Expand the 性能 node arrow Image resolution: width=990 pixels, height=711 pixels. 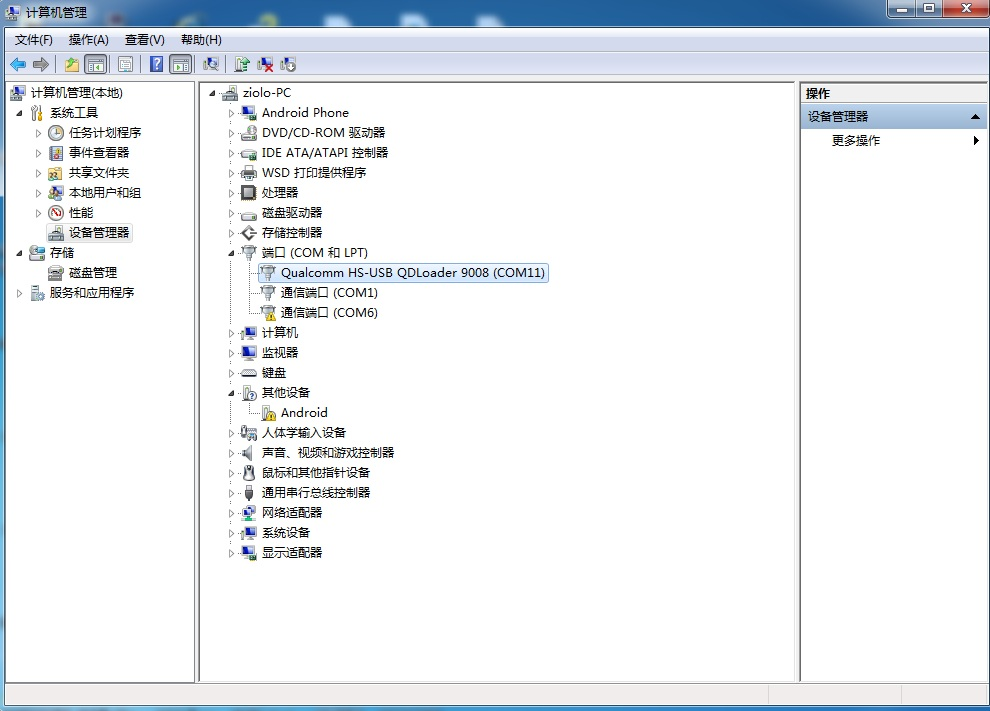pyautogui.click(x=38, y=213)
